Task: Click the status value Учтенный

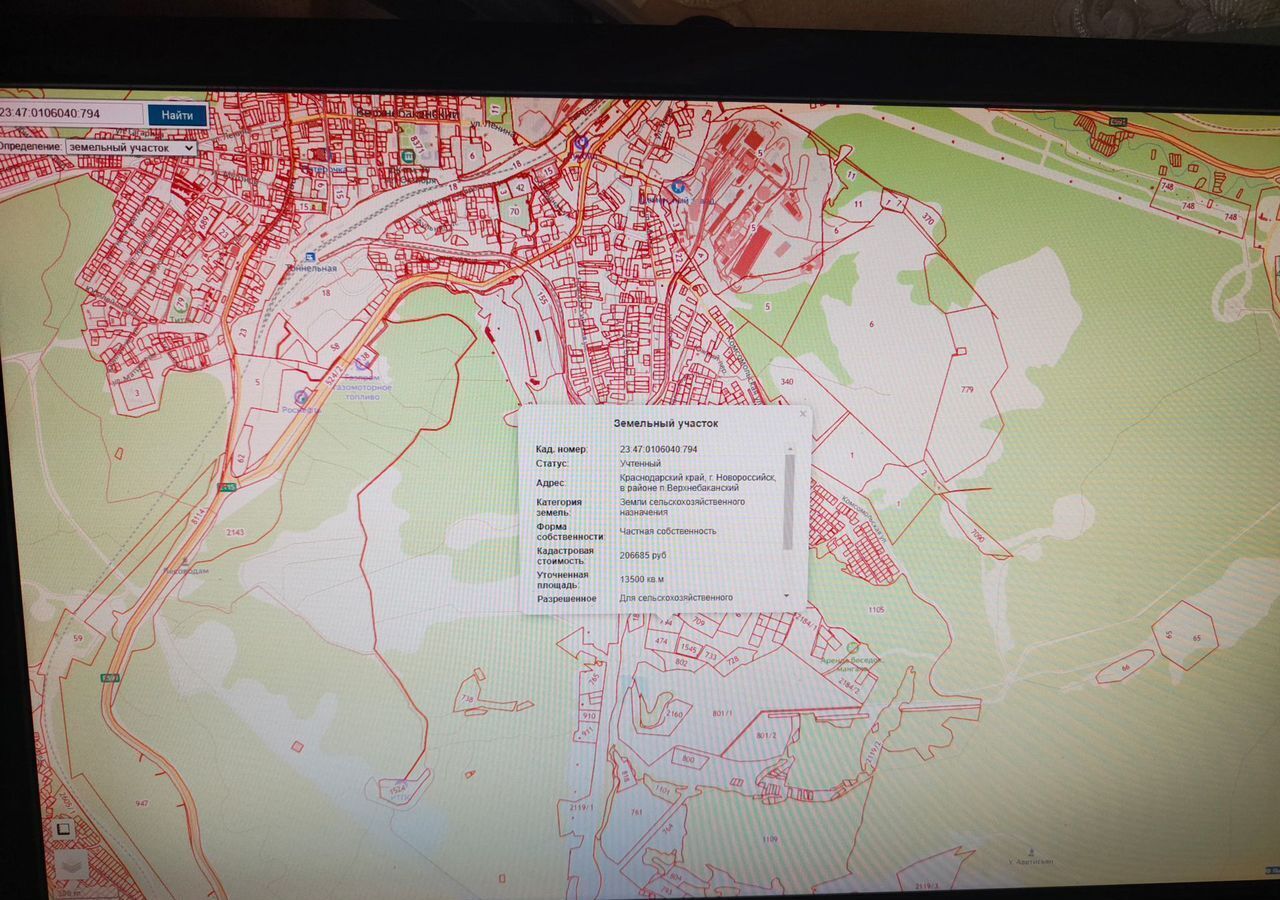Action: (x=640, y=463)
